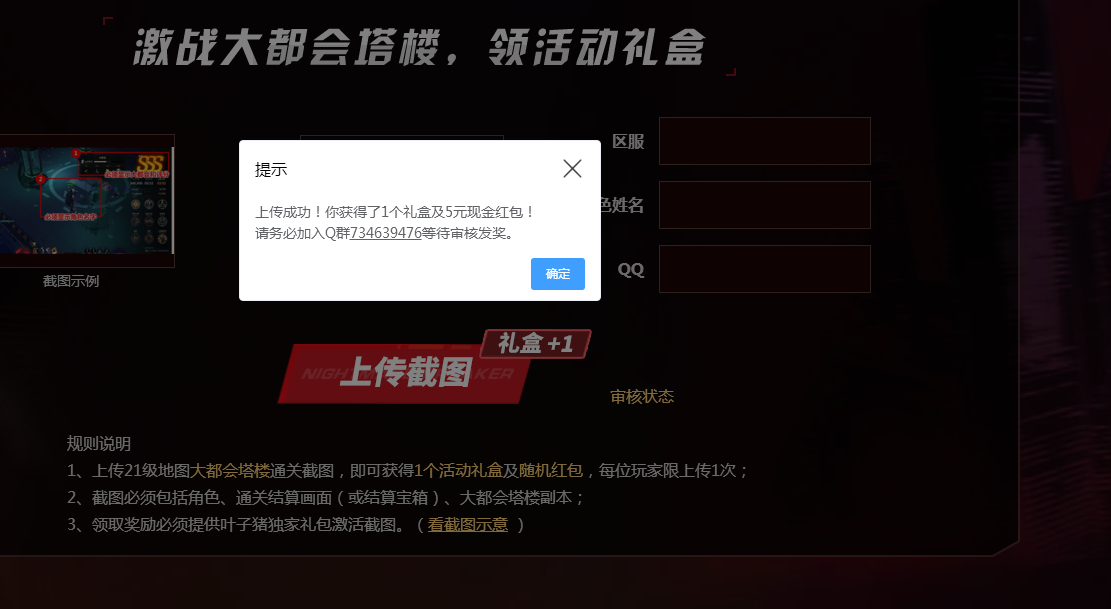Focus the 区服 input field
The height and width of the screenshot is (609, 1111).
pos(765,141)
